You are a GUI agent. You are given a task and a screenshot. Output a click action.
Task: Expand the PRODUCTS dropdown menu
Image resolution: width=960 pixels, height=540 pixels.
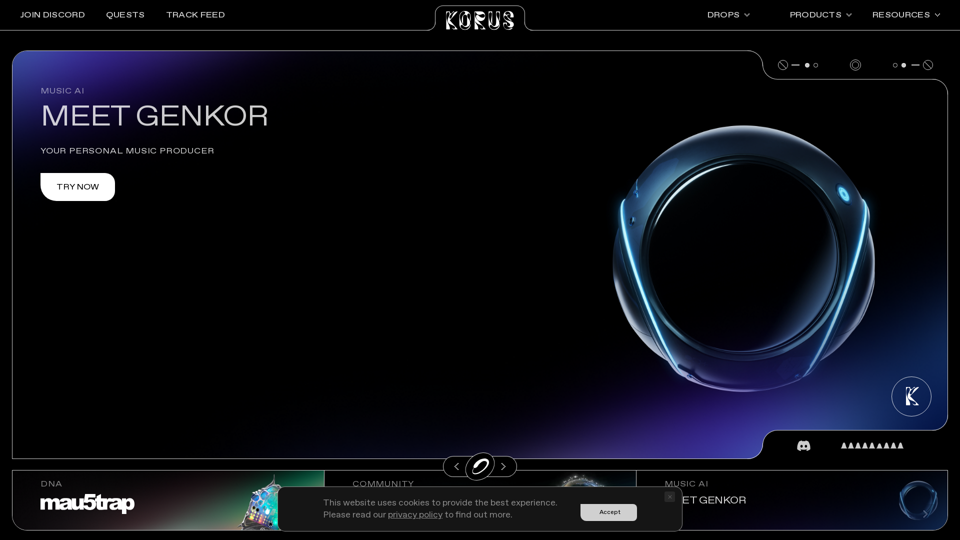[x=820, y=15]
